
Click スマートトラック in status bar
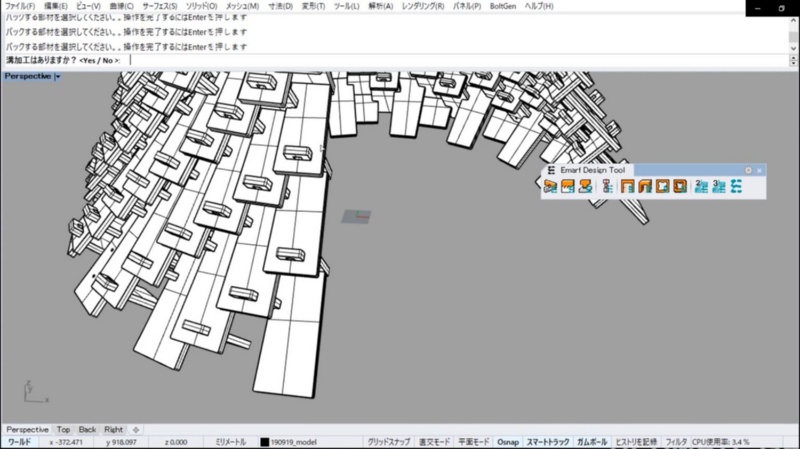(548, 441)
